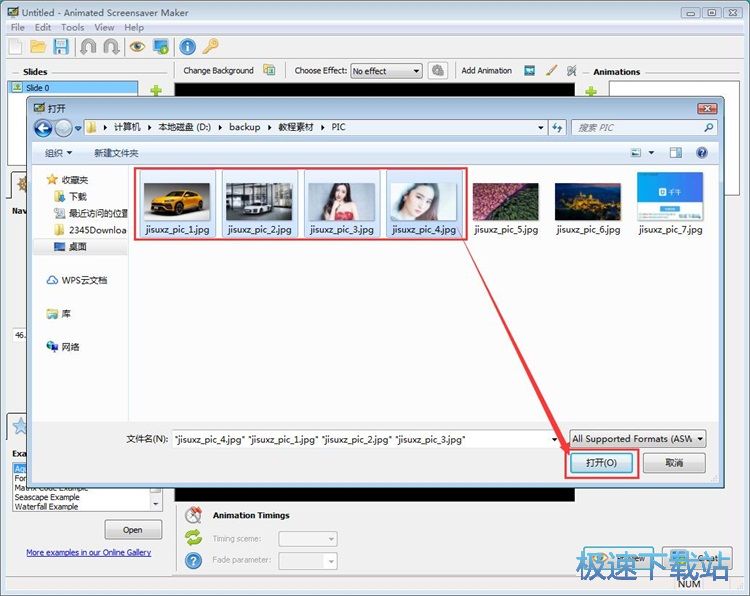750x596 pixels.
Task: Select WPS云文档 in navigation pane
Action: [77, 280]
